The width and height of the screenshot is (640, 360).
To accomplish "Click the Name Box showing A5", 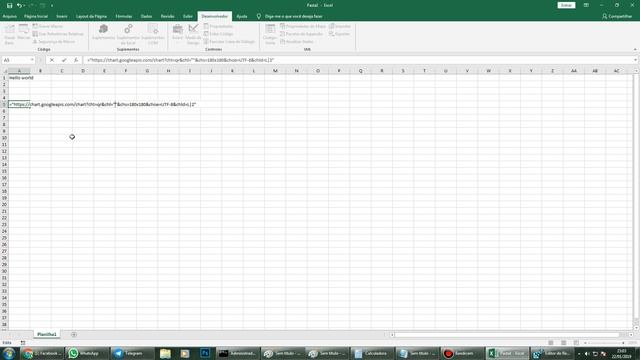I will point(16,60).
